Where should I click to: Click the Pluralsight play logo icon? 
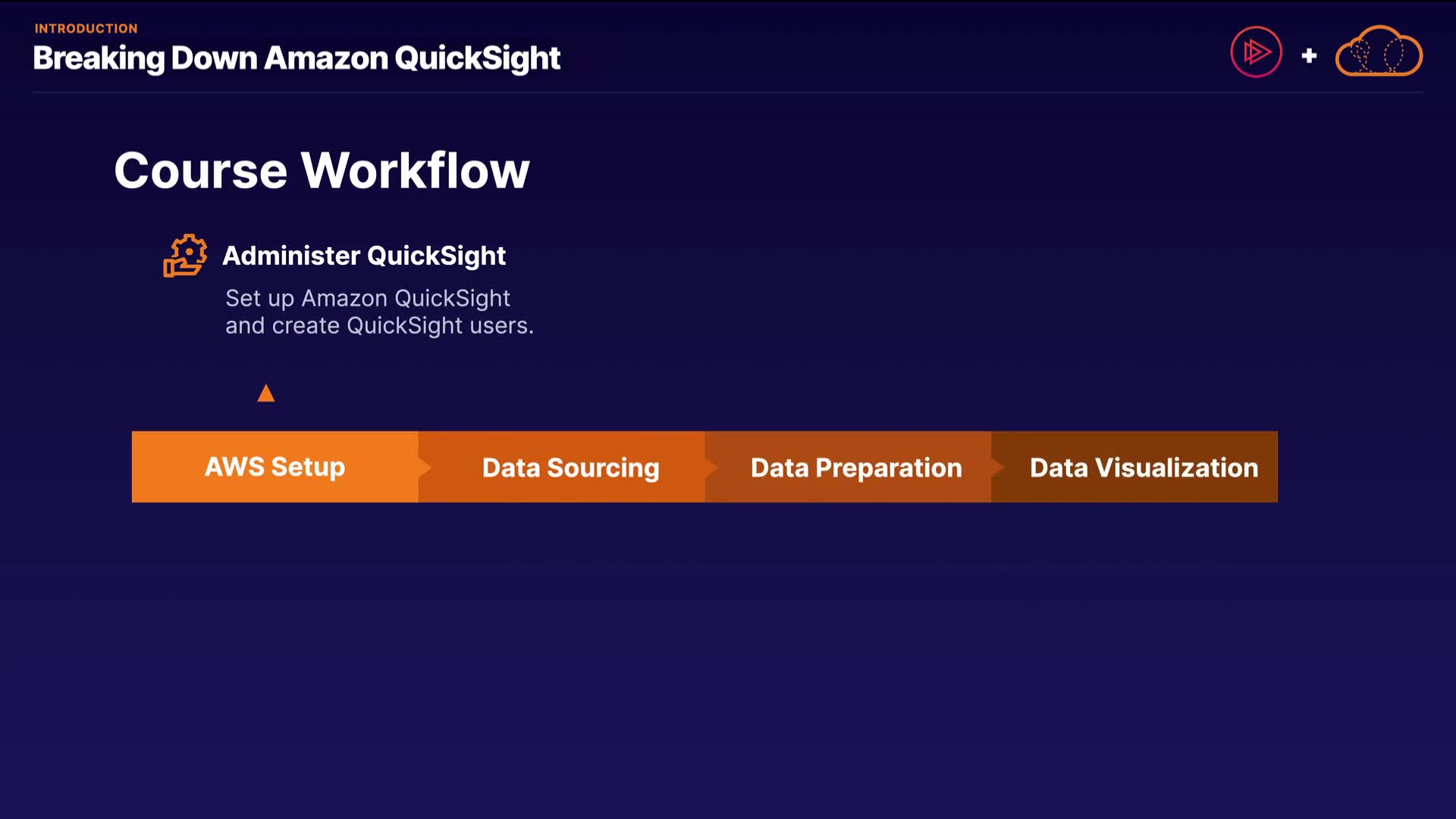1256,52
